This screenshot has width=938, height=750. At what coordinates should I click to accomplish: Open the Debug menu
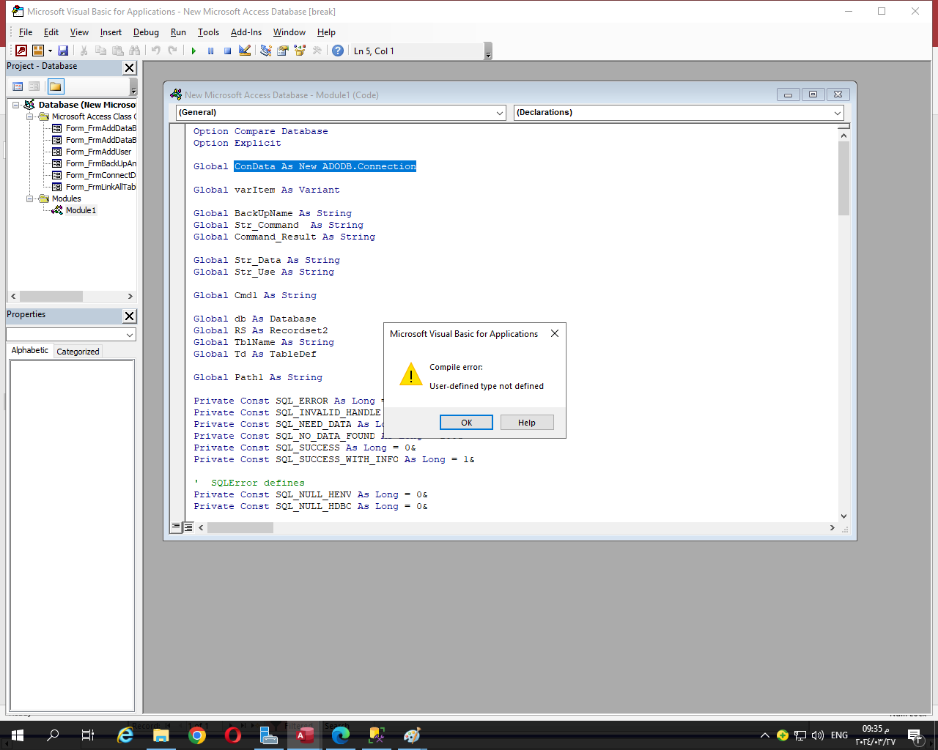(146, 32)
